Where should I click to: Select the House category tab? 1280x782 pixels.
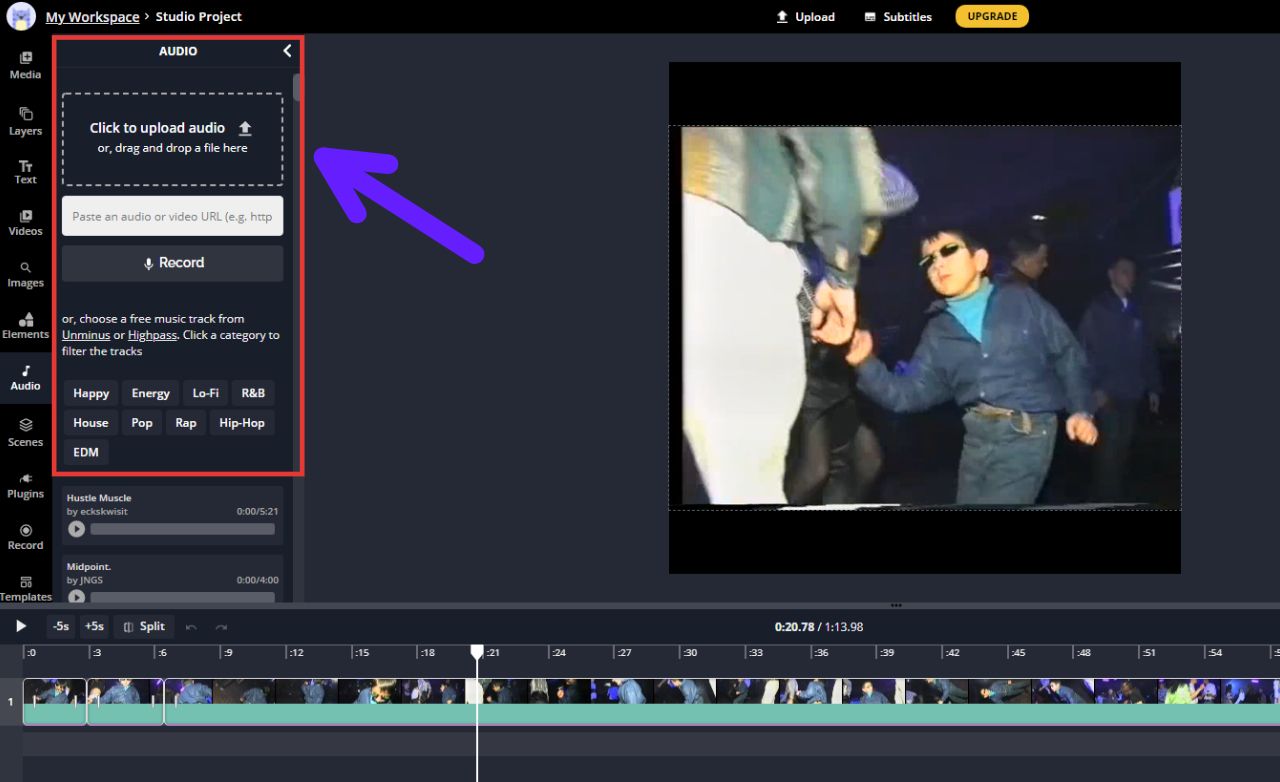click(x=90, y=422)
